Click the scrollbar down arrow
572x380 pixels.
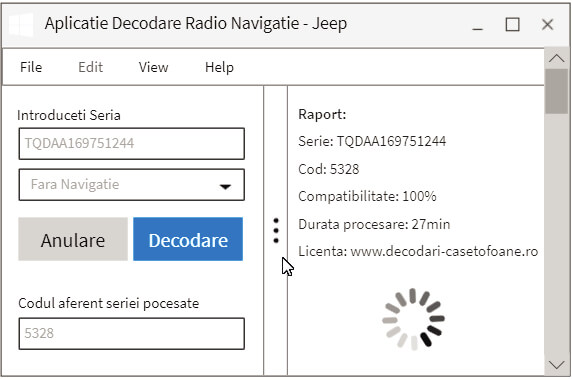(556, 365)
